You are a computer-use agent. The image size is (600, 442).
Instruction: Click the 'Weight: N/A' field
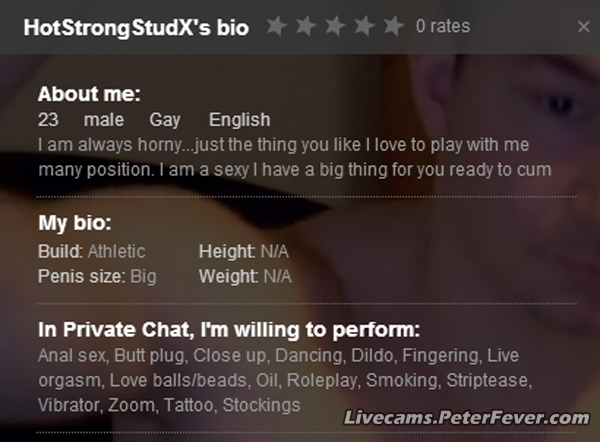coord(245,276)
